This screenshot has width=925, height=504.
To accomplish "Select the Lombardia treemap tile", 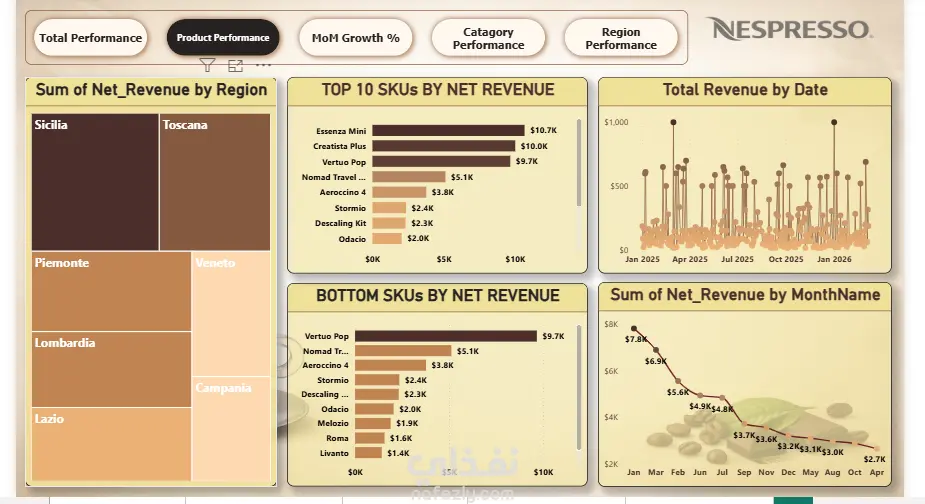I will pyautogui.click(x=111, y=369).
